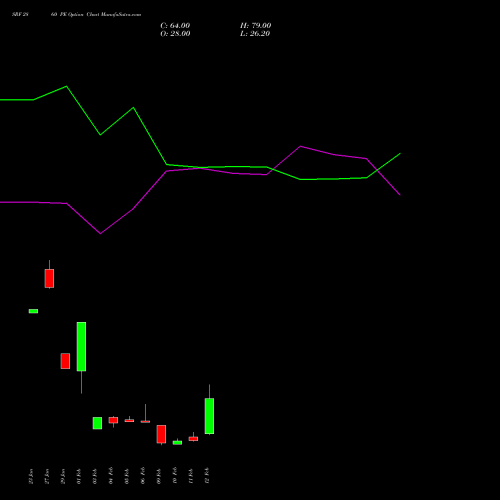The width and height of the screenshot is (500, 500).
Task: Click the open value 'O: 28.00'
Action: click(175, 34)
